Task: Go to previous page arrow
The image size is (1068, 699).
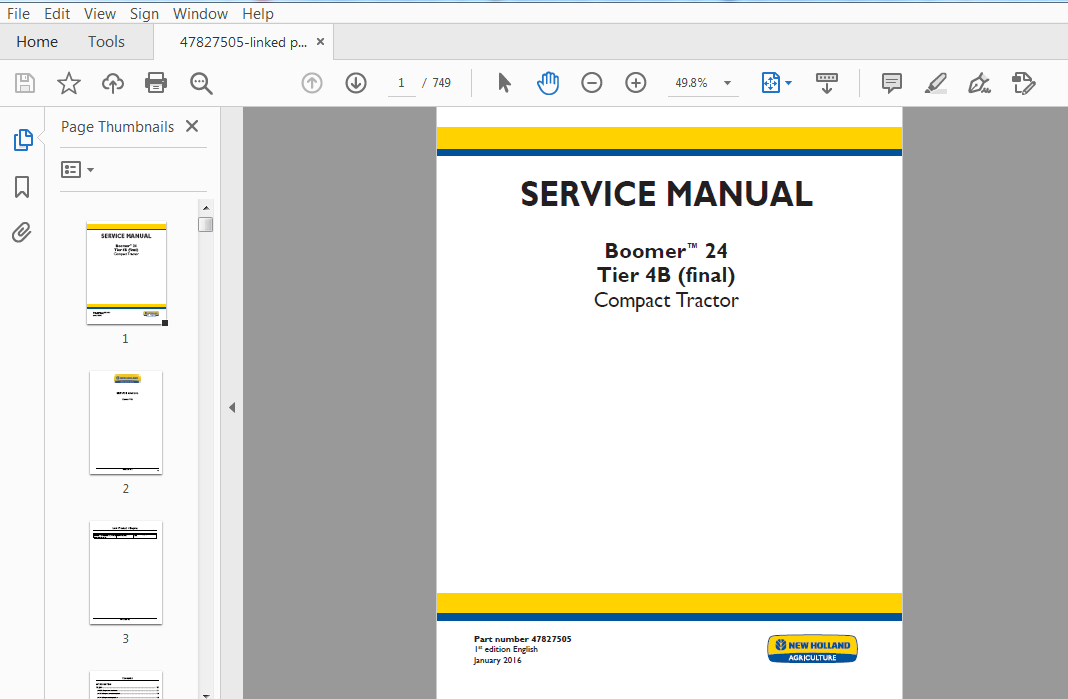Action: pyautogui.click(x=312, y=83)
